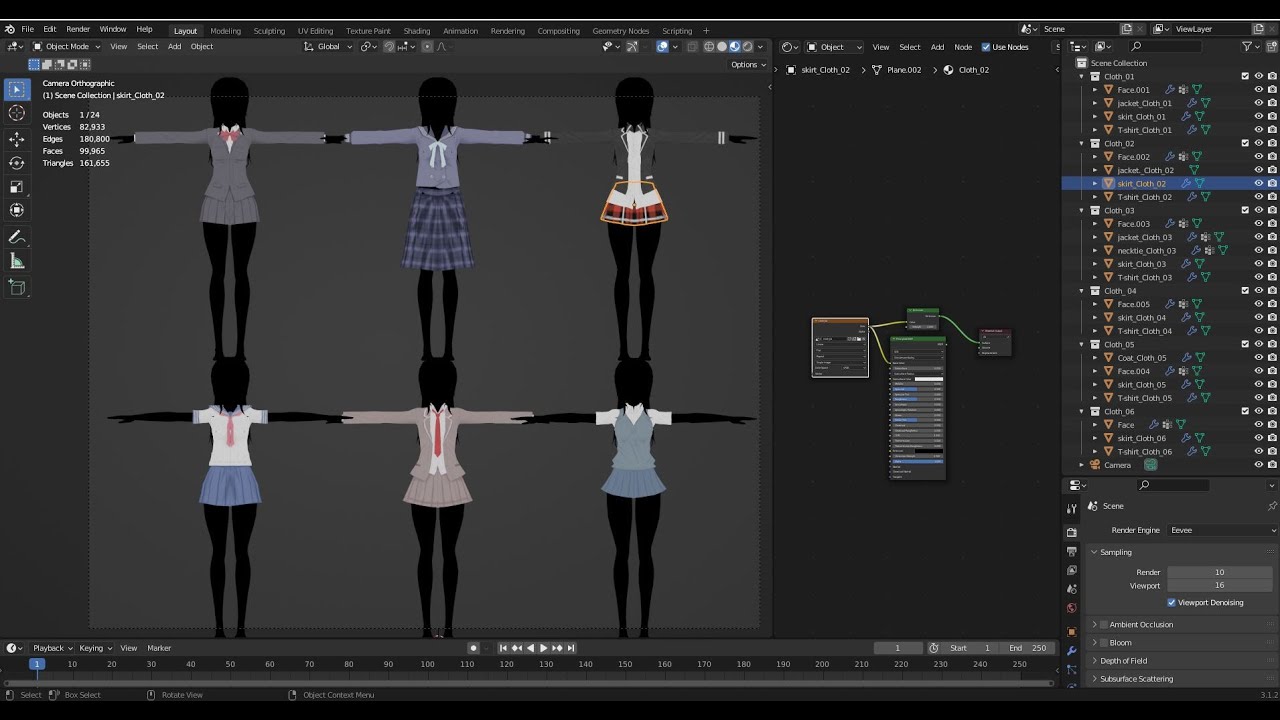Viewport: 1280px width, 720px height.
Task: Open the Render menu
Action: tap(78, 30)
